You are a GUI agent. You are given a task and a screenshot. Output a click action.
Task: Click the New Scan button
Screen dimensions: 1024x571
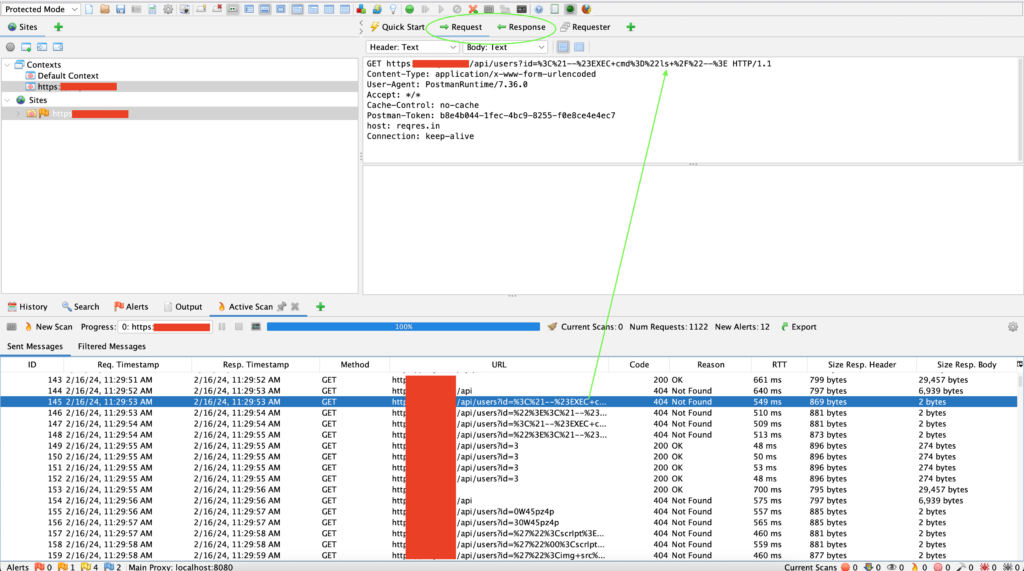click(x=48, y=327)
